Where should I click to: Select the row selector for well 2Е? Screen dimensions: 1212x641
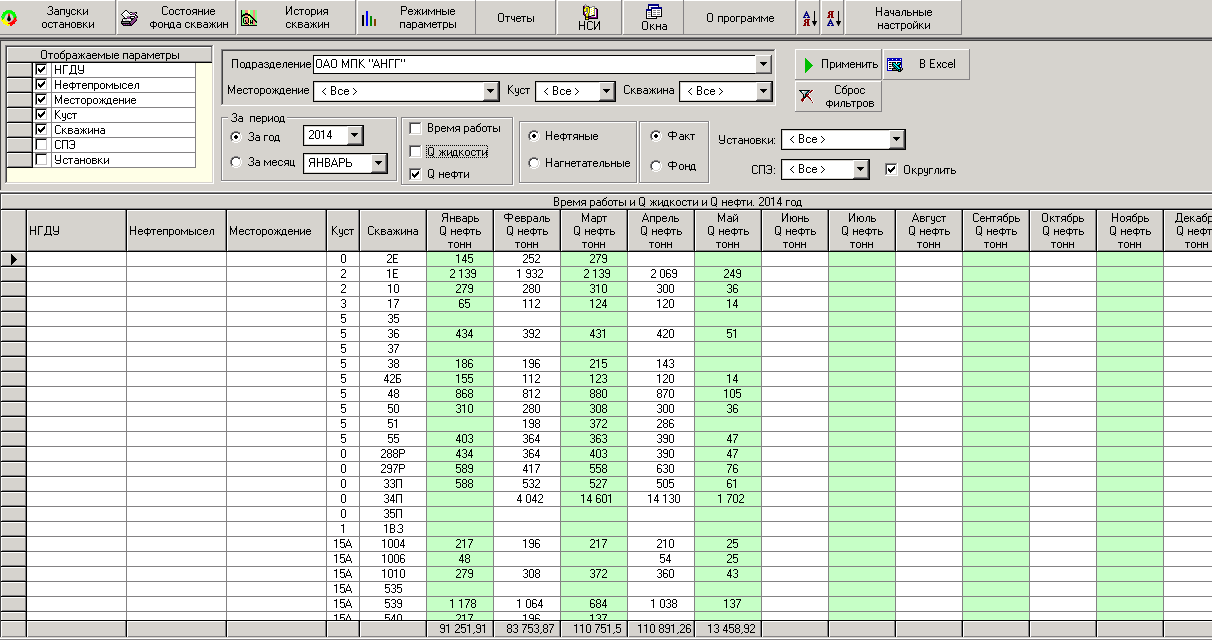point(13,259)
